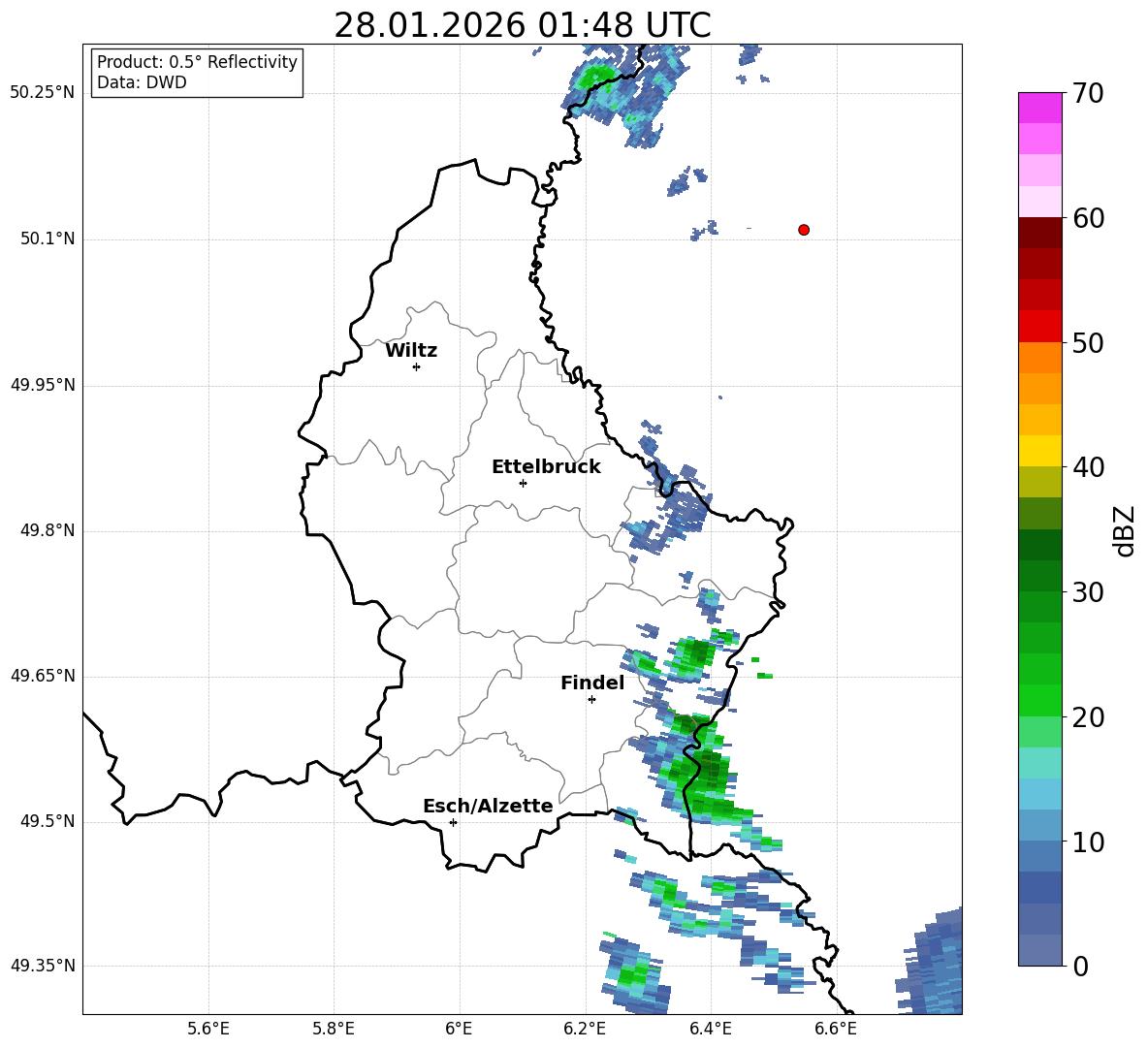Screen dimensions: 1148x1048
Task: Click the 60 dBZ colorbar label
Action: [x=1087, y=217]
